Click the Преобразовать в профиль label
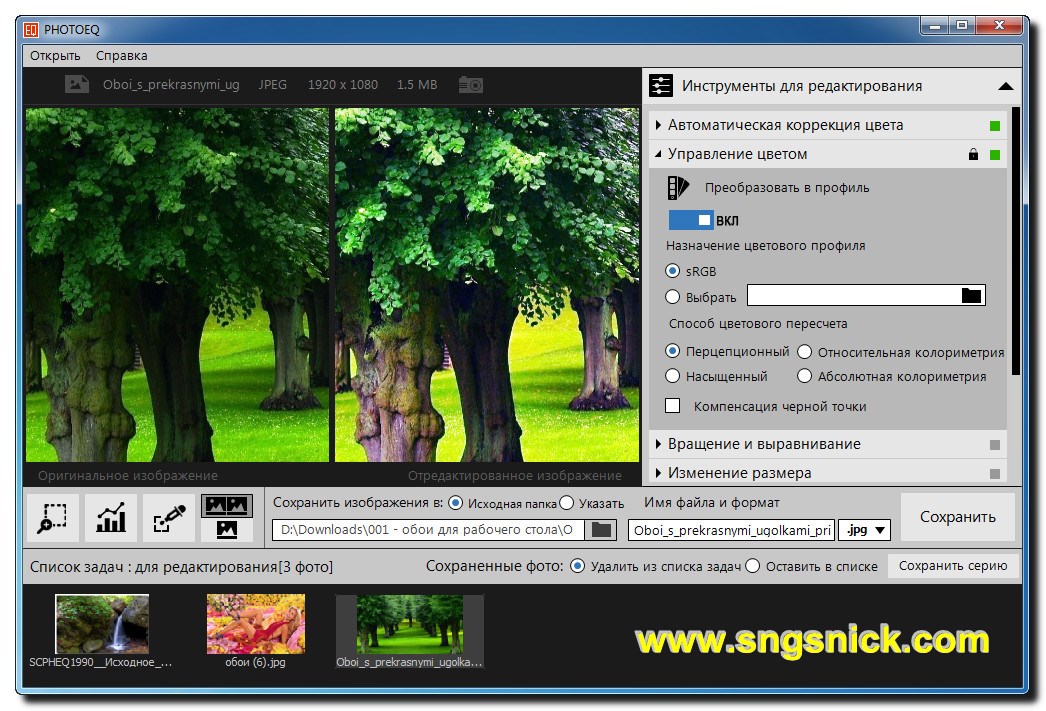 787,187
